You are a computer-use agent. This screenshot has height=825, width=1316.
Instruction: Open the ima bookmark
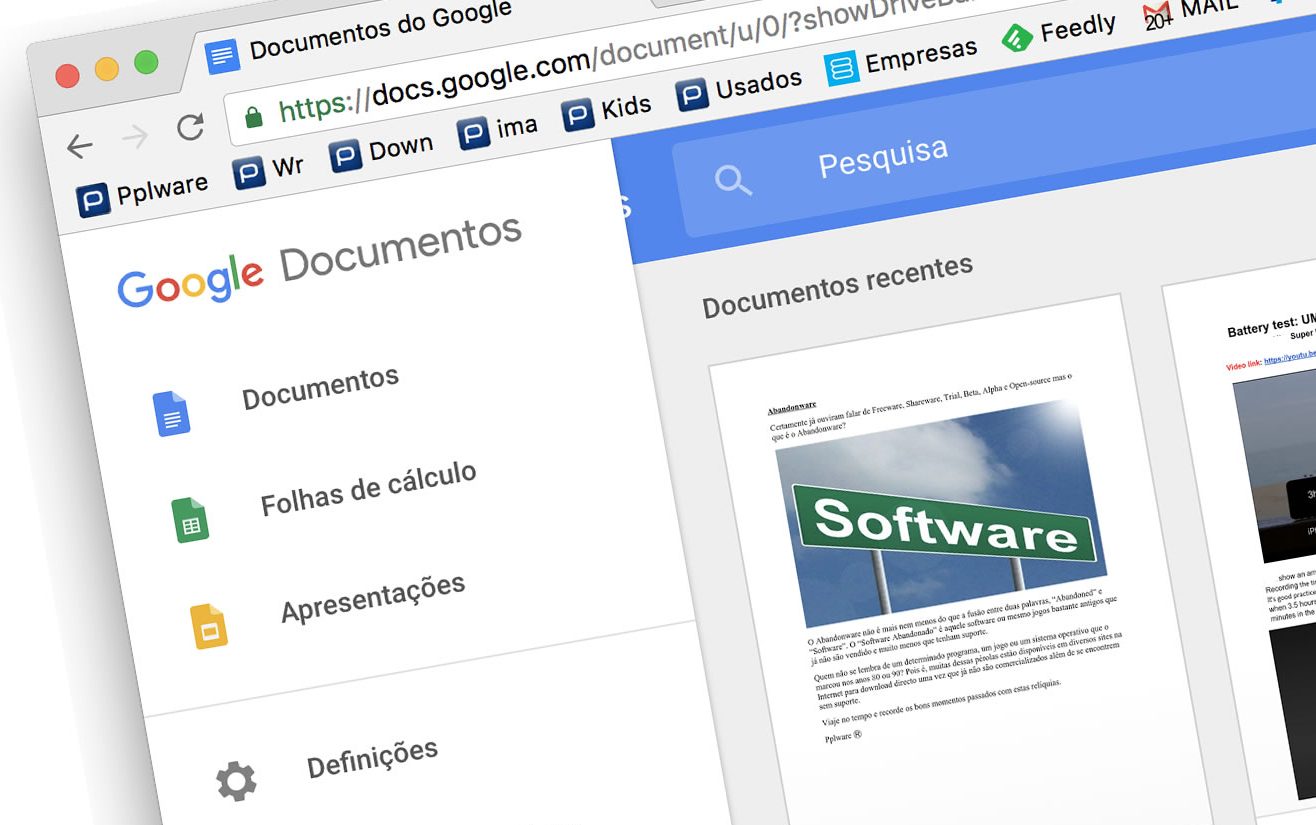[498, 129]
